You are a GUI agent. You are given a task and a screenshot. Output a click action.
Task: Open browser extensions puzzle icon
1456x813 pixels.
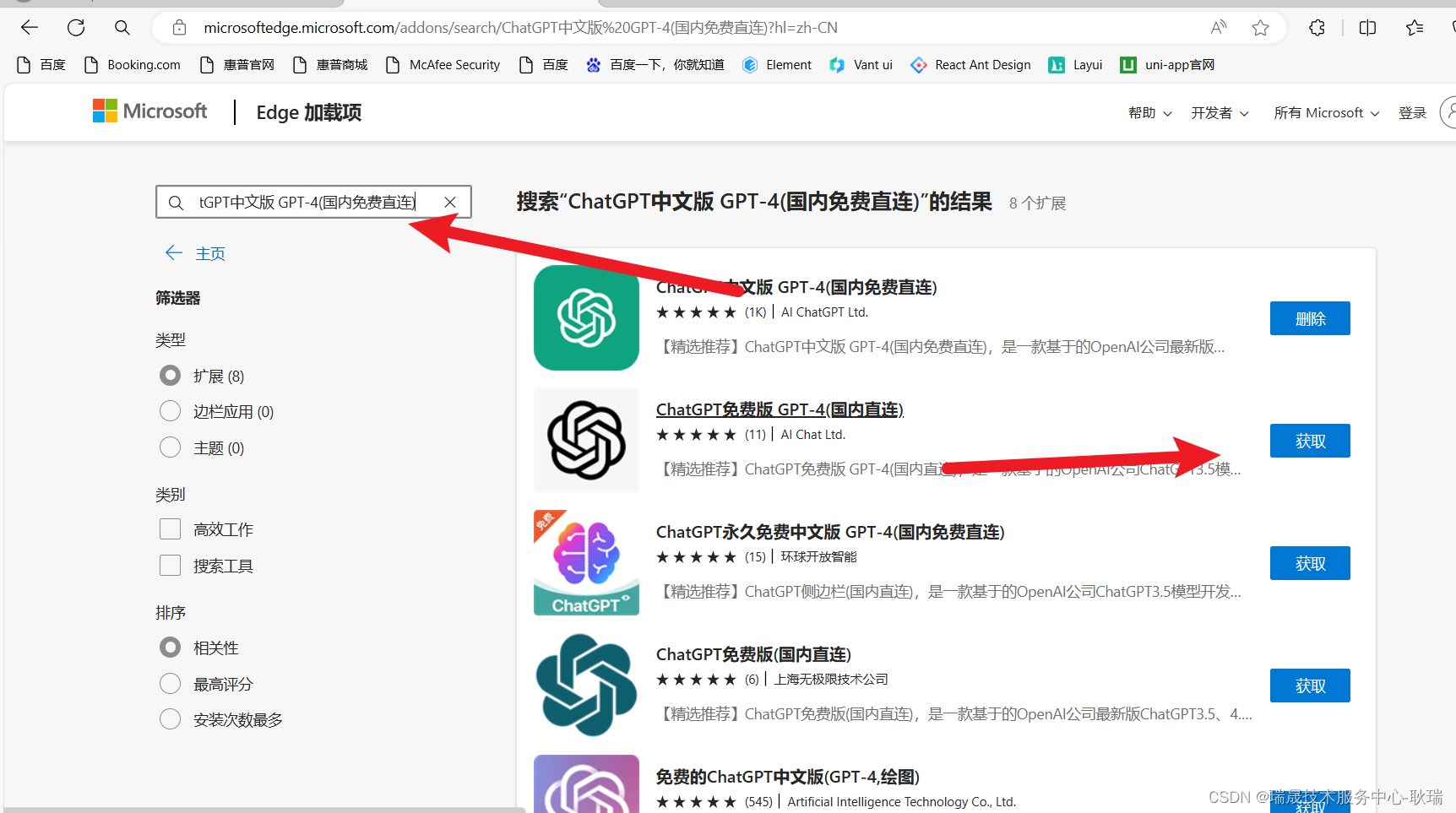click(1317, 28)
